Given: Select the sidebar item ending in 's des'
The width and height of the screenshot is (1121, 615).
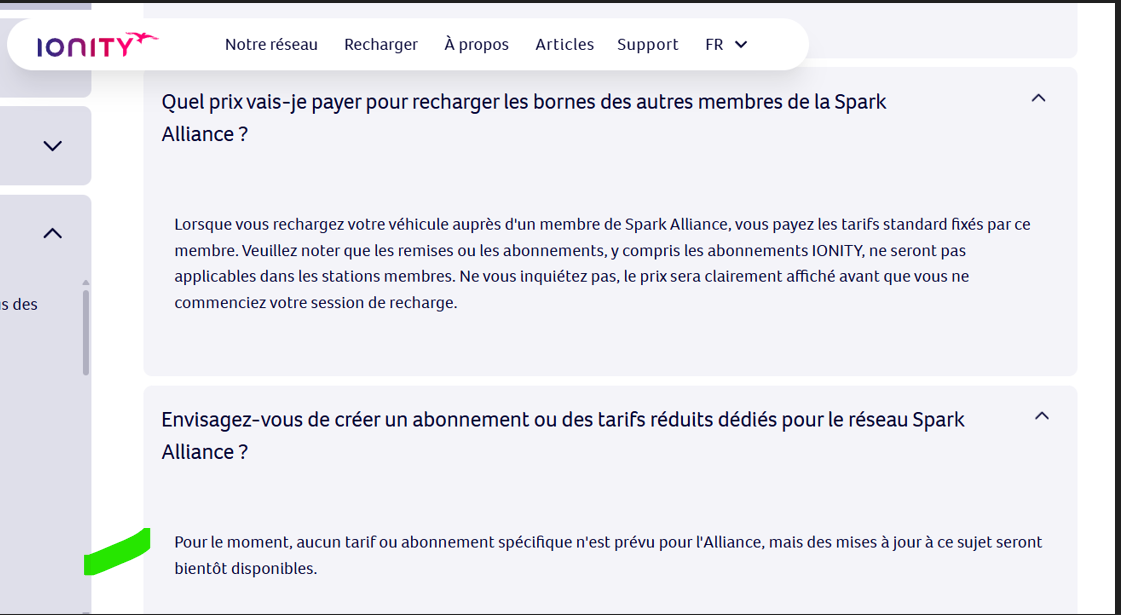Looking at the screenshot, I should (x=19, y=305).
